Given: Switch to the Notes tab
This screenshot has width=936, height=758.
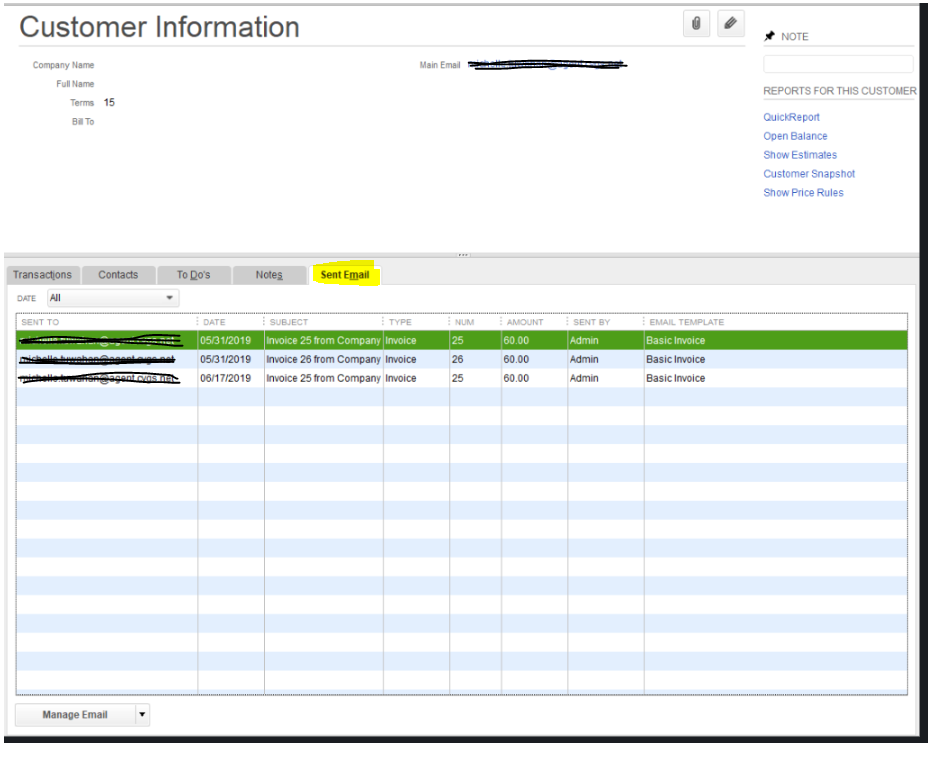Looking at the screenshot, I should (270, 274).
